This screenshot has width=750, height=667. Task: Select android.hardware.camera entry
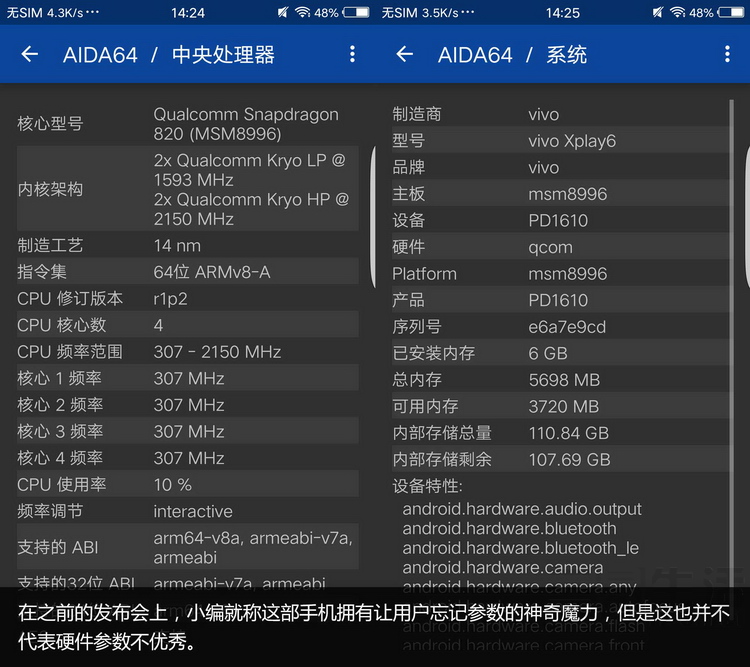(503, 567)
